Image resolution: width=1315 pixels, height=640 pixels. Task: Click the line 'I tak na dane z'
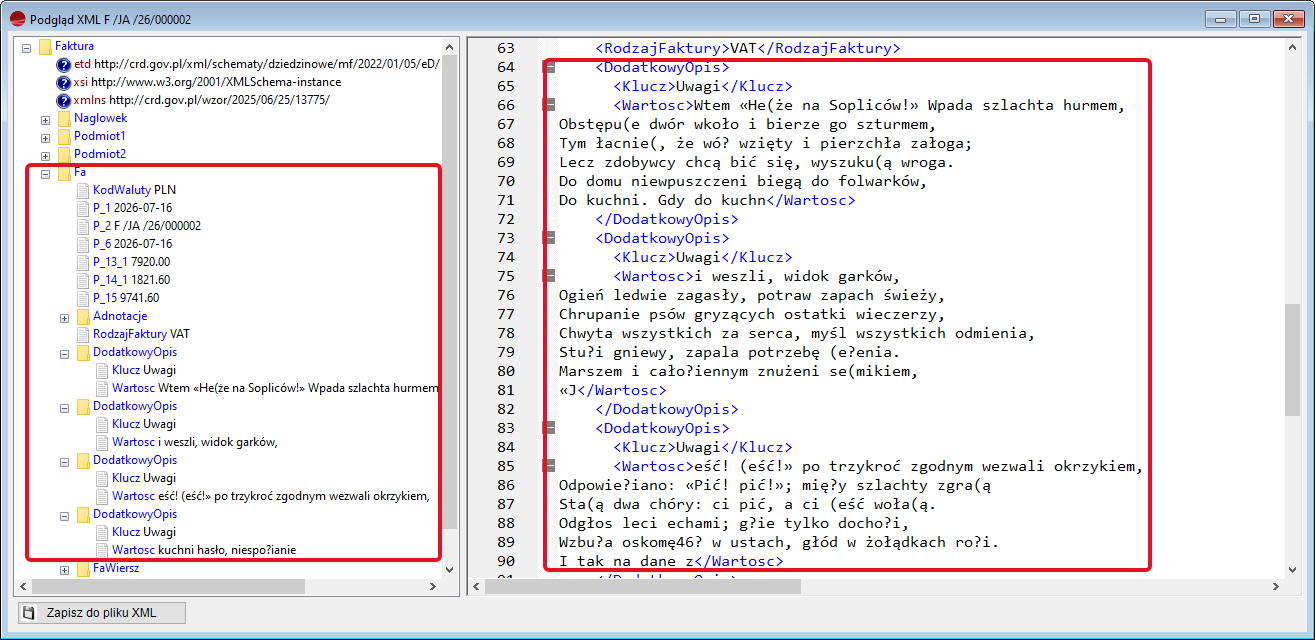671,561
